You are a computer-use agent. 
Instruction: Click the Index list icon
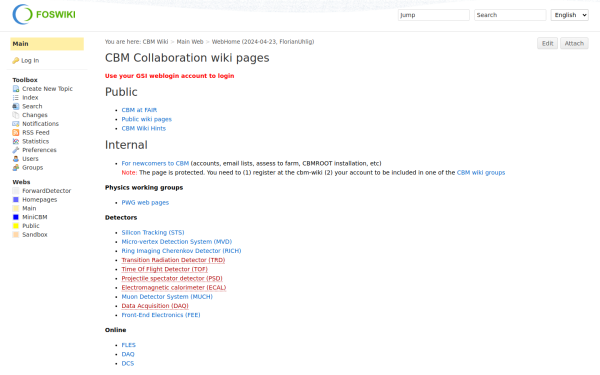(x=16, y=98)
